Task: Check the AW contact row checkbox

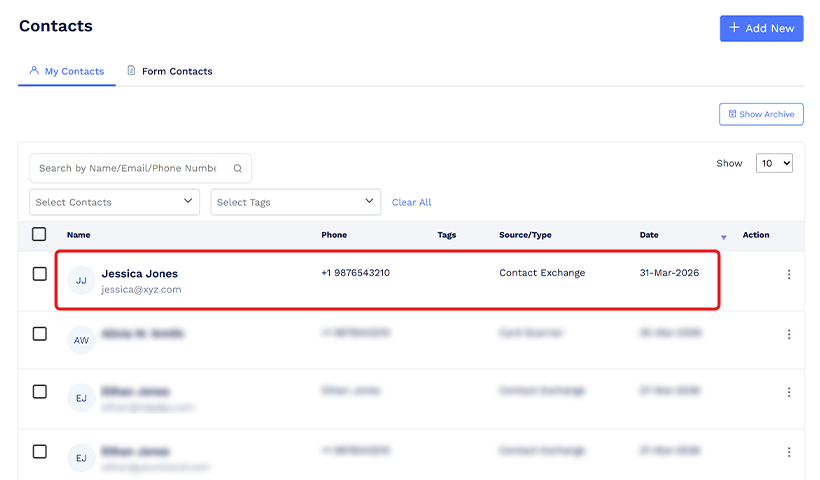Action: click(x=40, y=334)
